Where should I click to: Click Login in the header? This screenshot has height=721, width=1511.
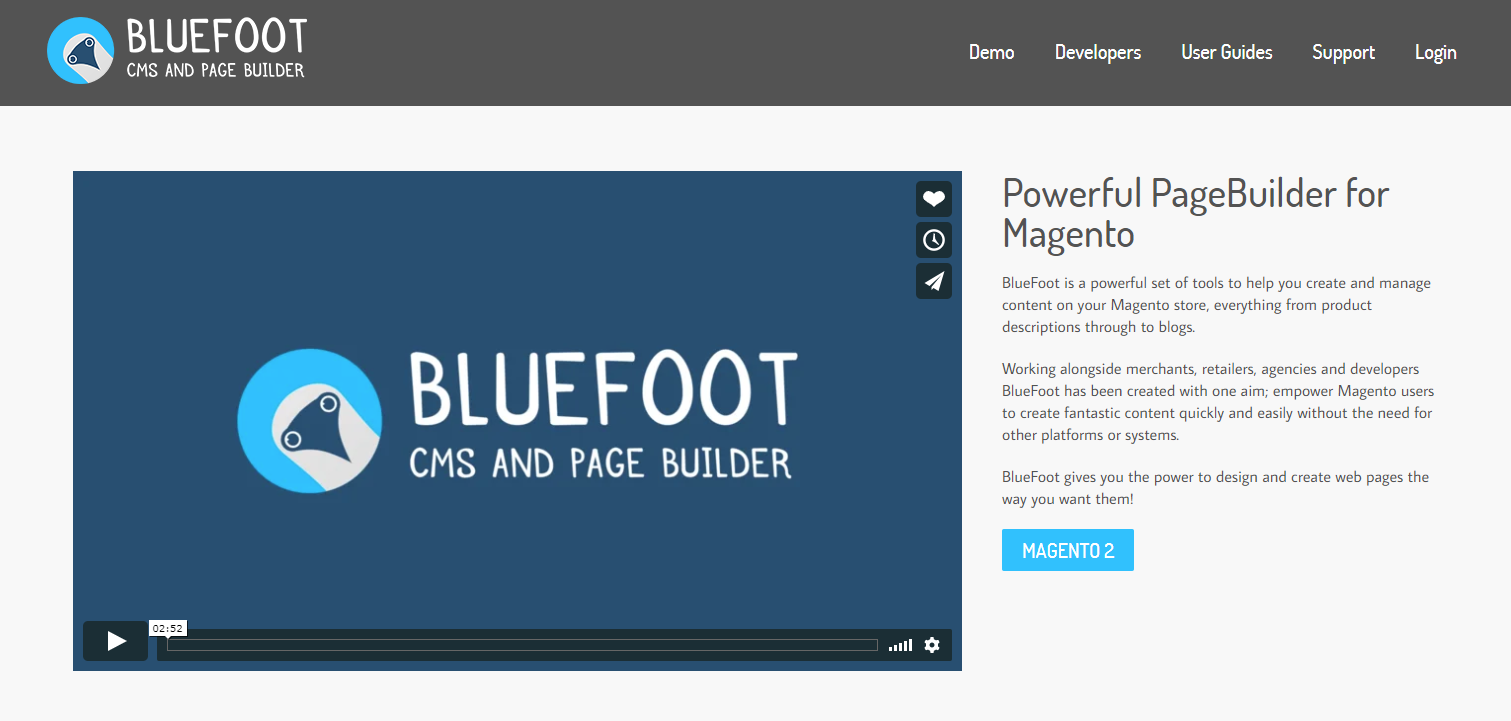pyautogui.click(x=1435, y=52)
